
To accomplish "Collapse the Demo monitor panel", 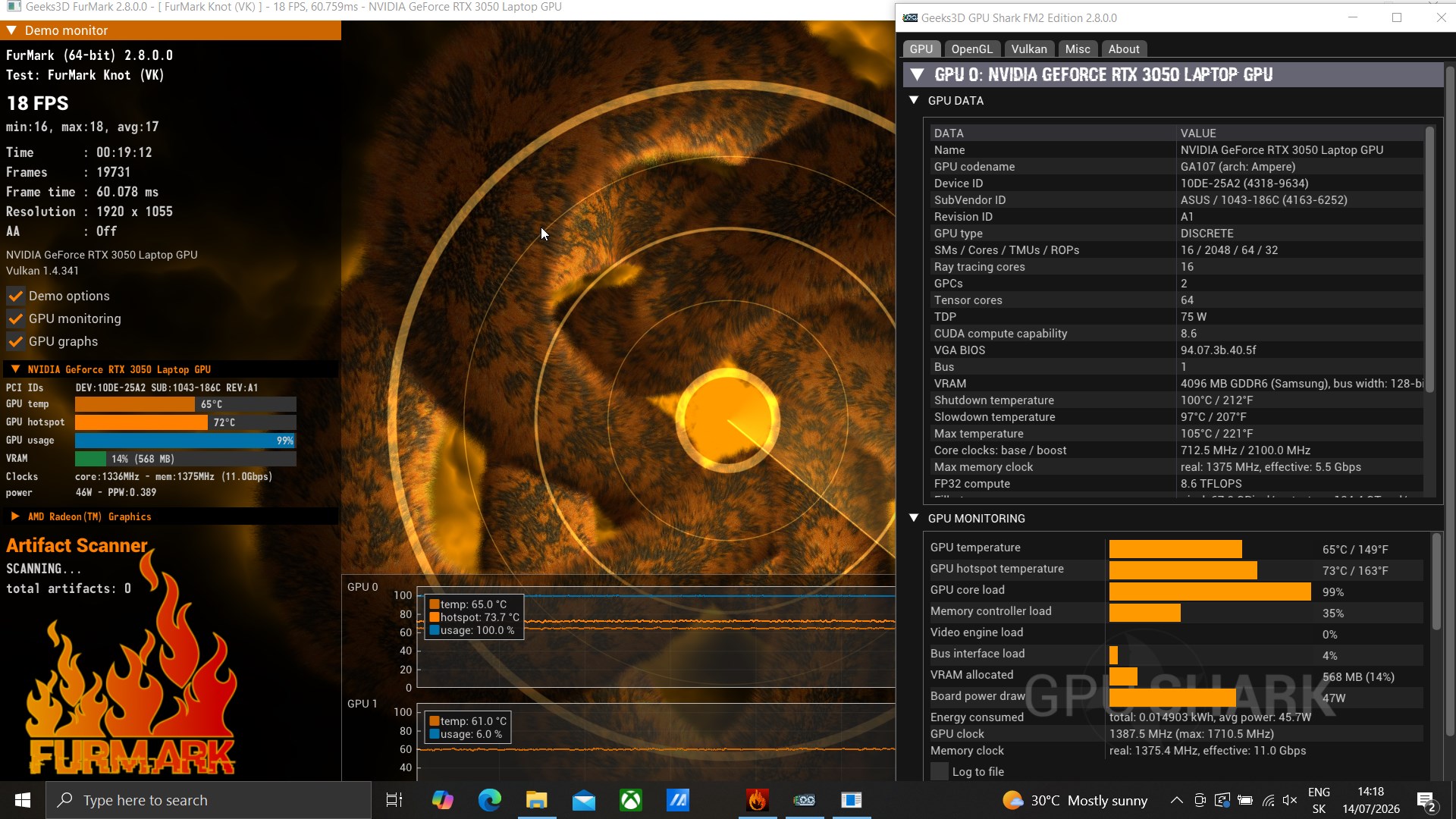I will point(12,30).
